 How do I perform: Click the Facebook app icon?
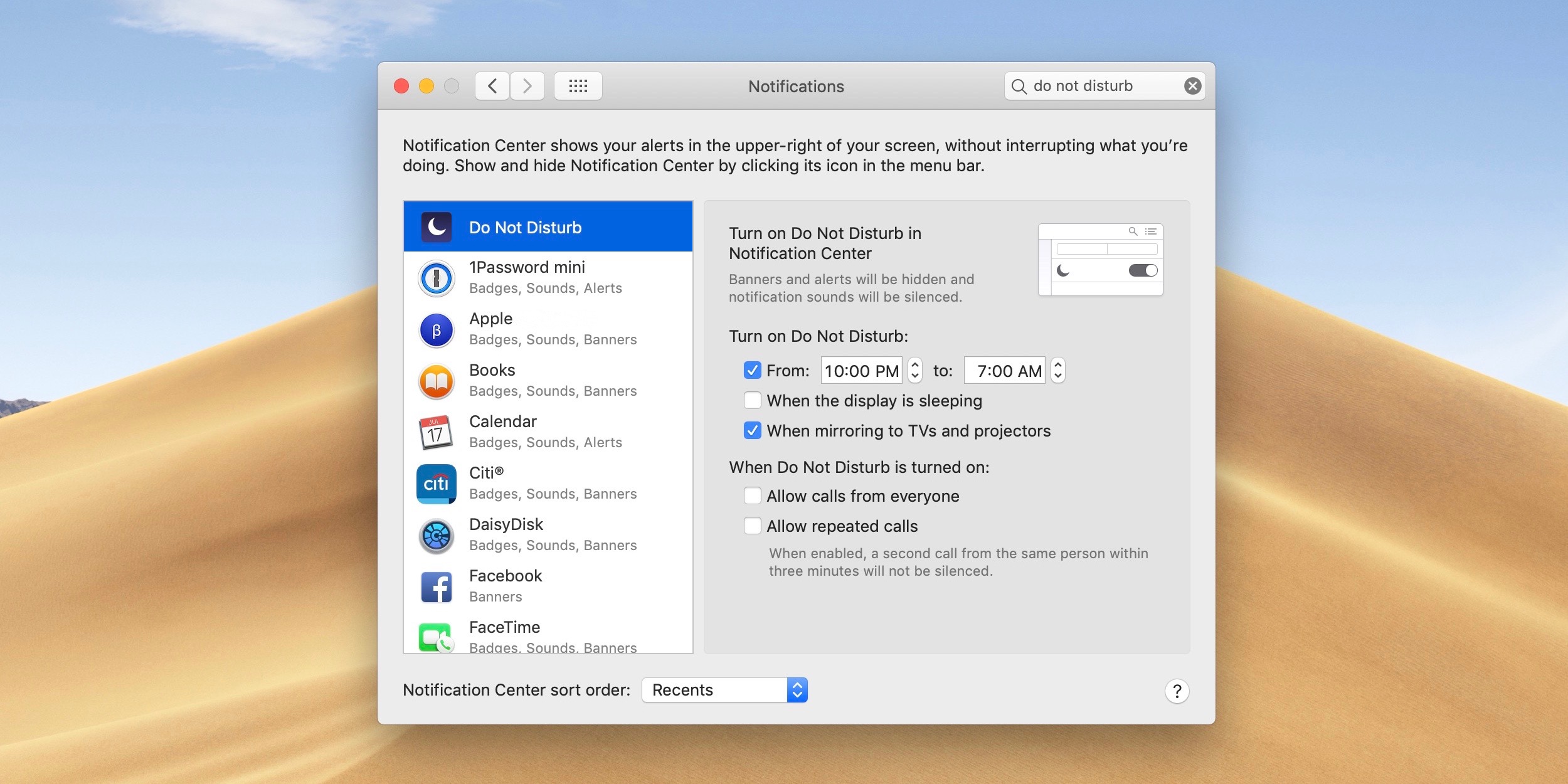point(437,586)
